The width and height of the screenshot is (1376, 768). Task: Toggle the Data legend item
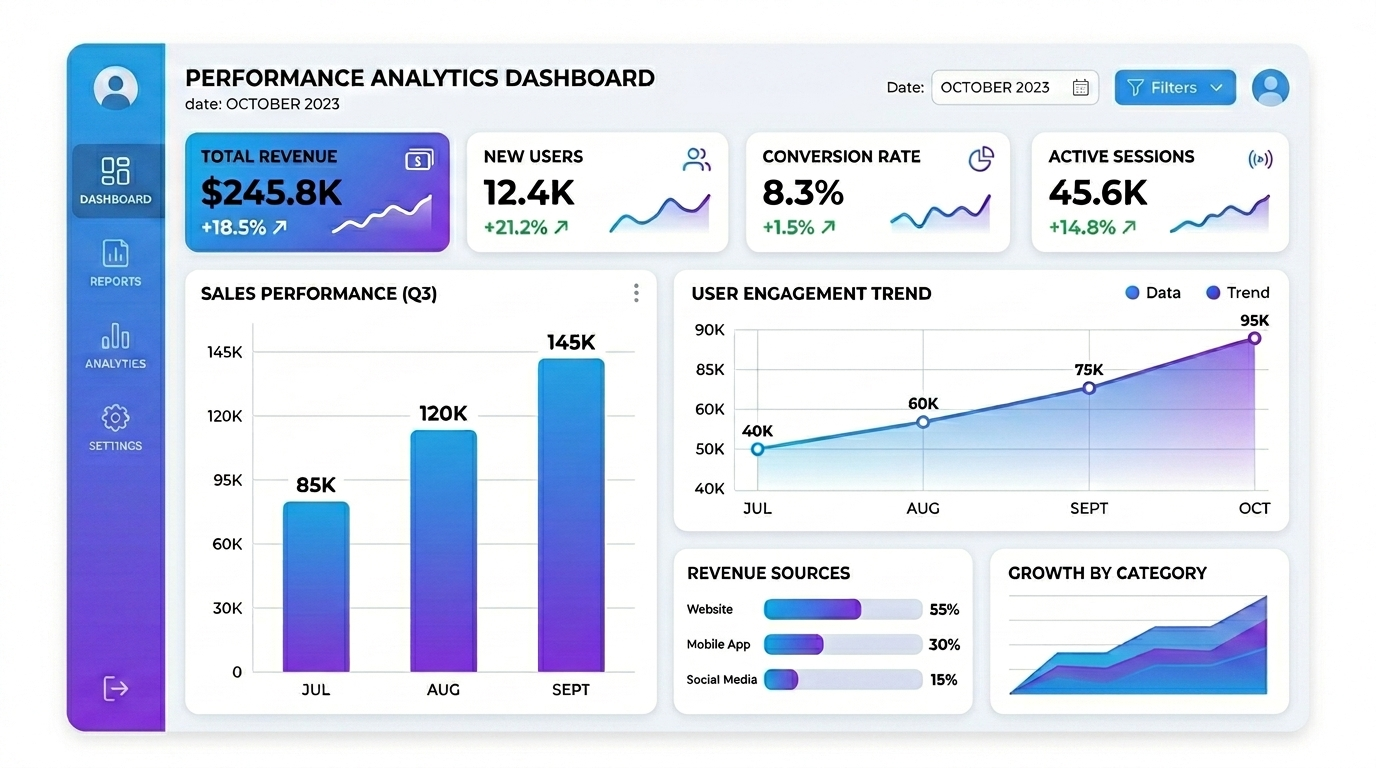click(x=1153, y=293)
